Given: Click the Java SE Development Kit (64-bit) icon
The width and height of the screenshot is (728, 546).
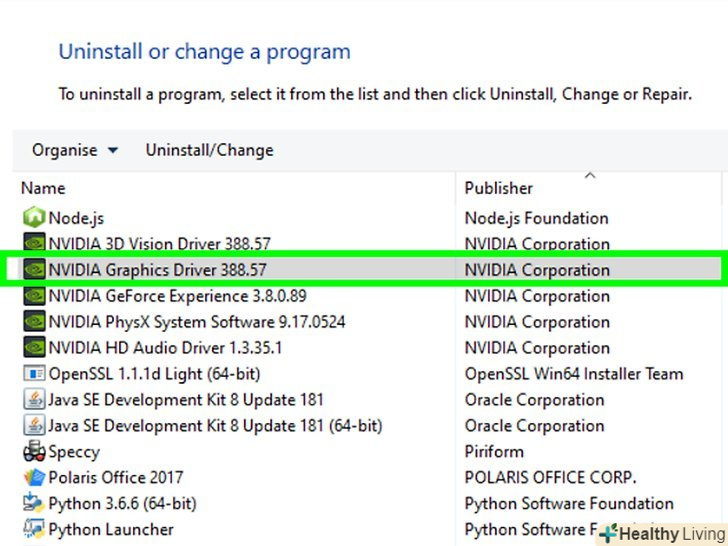Looking at the screenshot, I should (34, 425).
